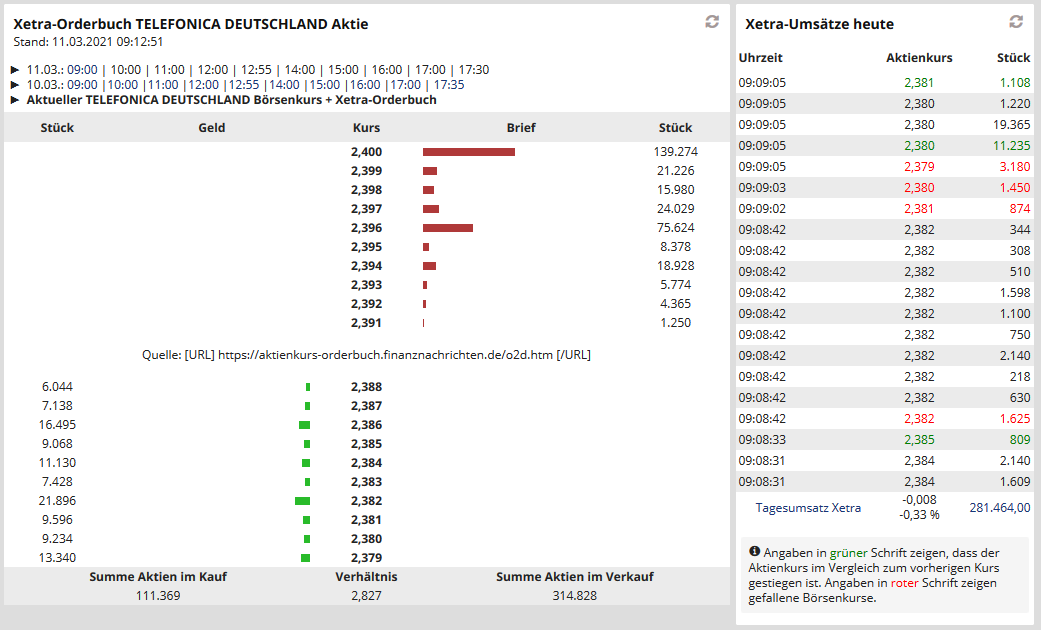Refresh the Xetra-Umsätze heute panel
Image resolution: width=1041 pixels, height=630 pixels.
(x=1016, y=23)
